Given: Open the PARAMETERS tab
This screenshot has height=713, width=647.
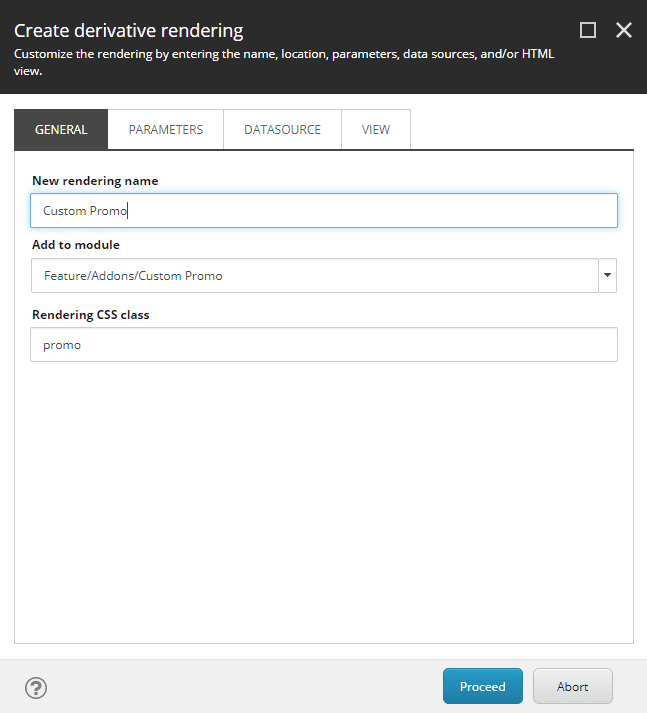Looking at the screenshot, I should pyautogui.click(x=166, y=130).
